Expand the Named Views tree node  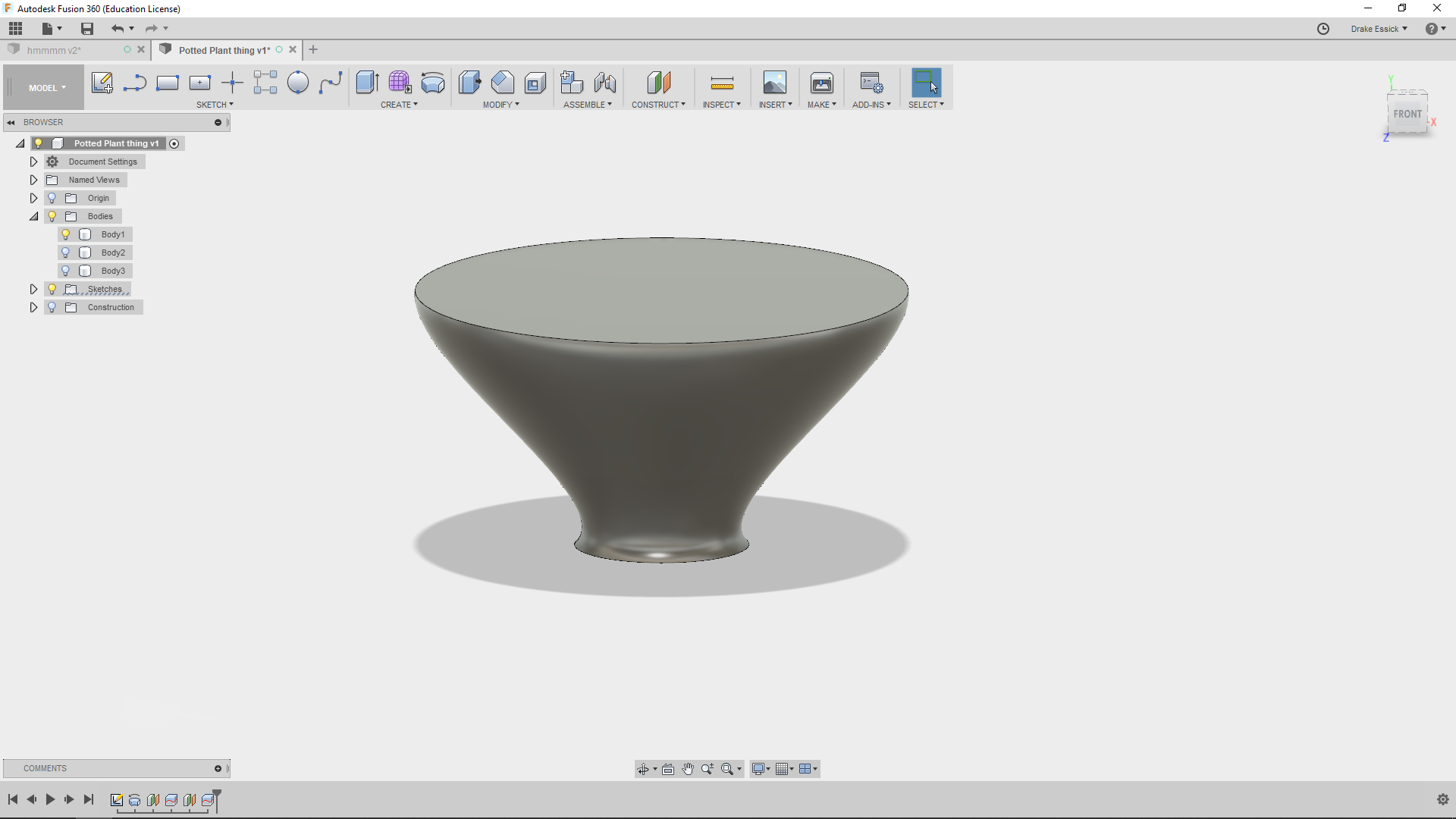pos(33,180)
